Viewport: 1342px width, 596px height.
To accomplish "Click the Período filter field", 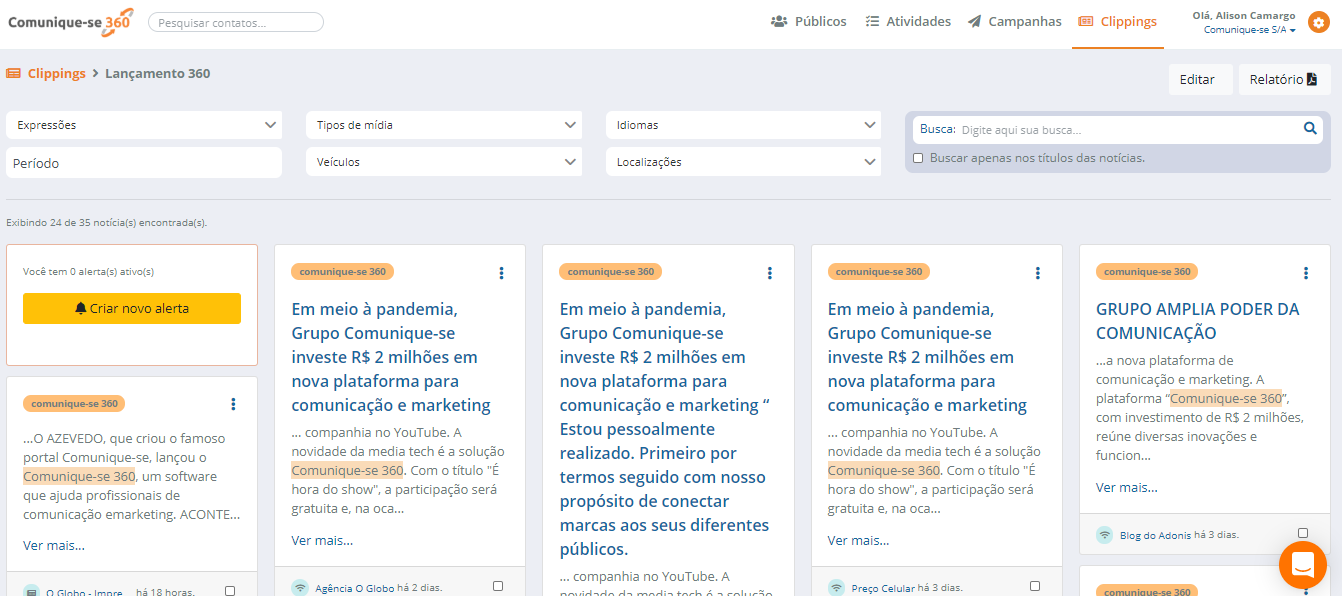I will tap(144, 163).
